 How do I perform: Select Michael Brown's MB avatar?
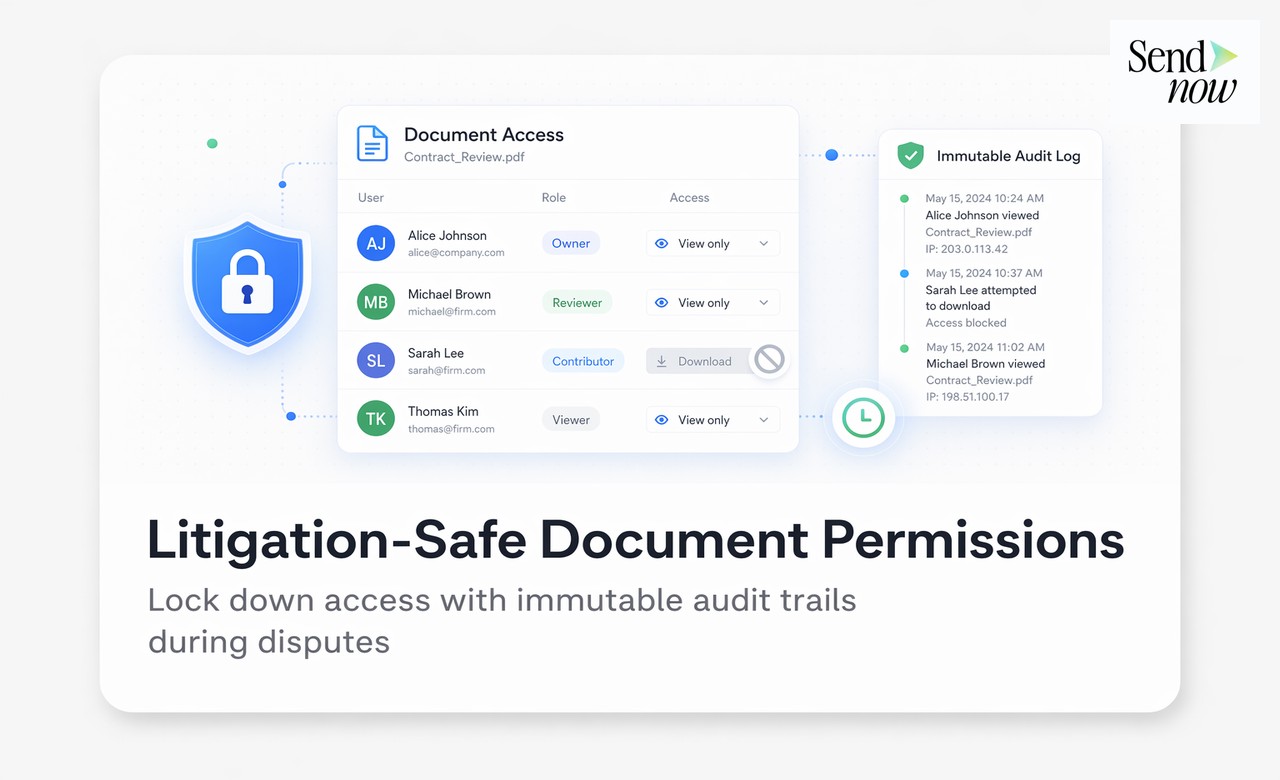click(376, 302)
